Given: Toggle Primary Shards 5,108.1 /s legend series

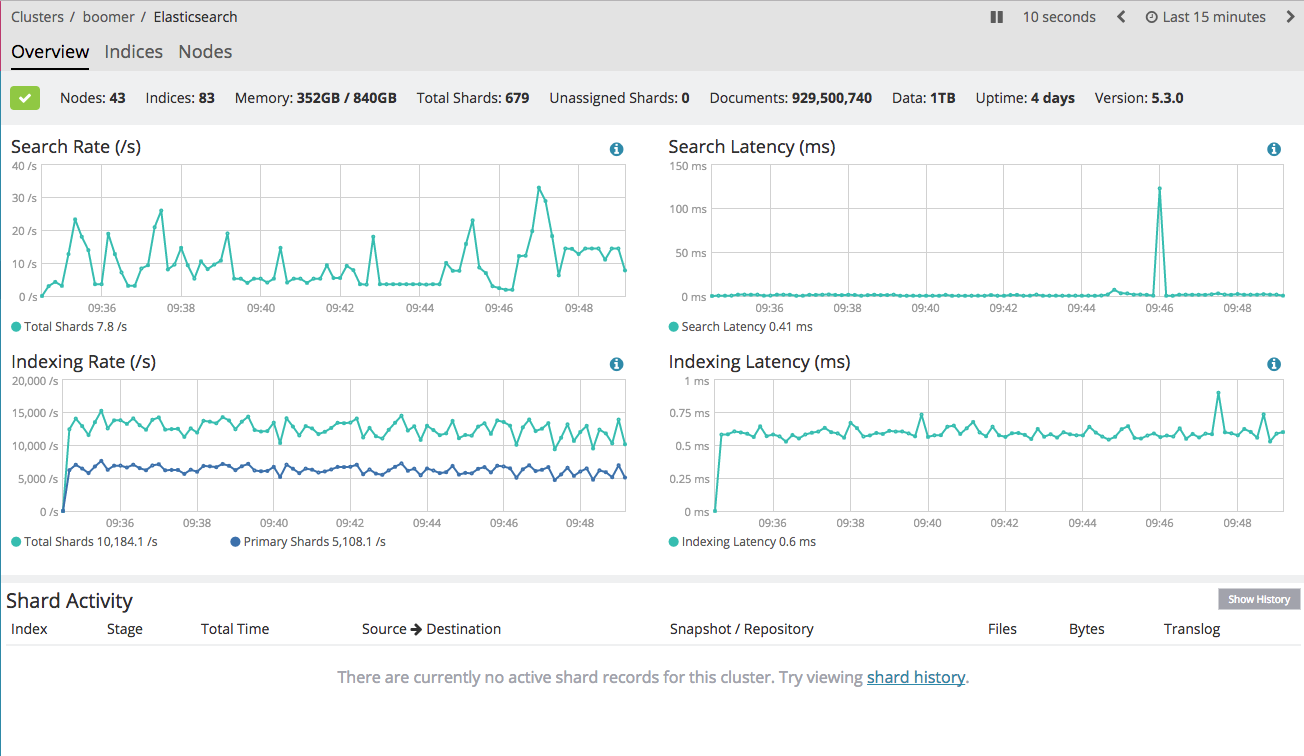Looking at the screenshot, I should coord(308,541).
